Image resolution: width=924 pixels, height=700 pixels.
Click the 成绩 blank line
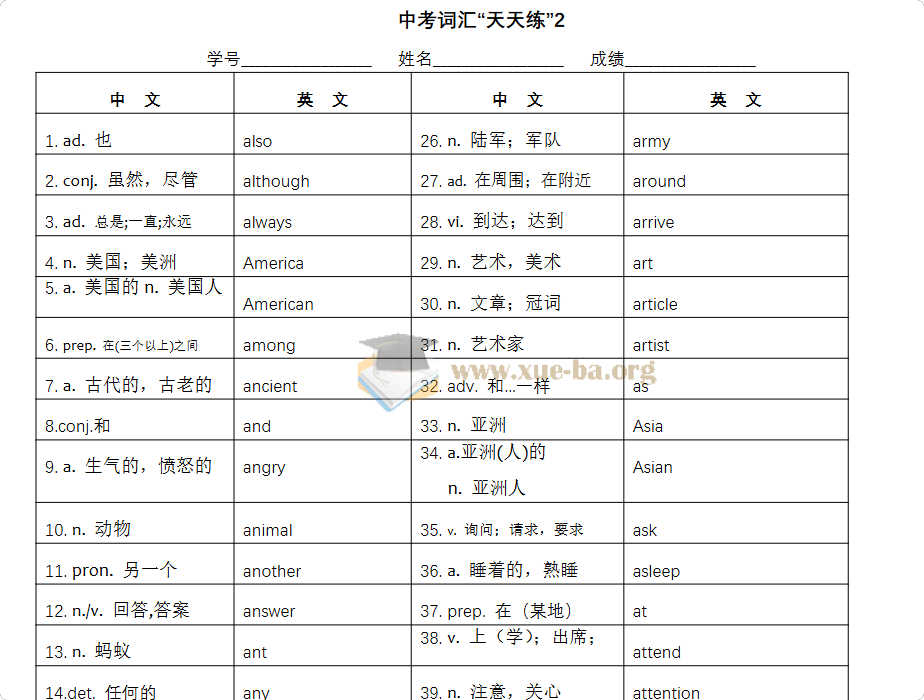(690, 60)
